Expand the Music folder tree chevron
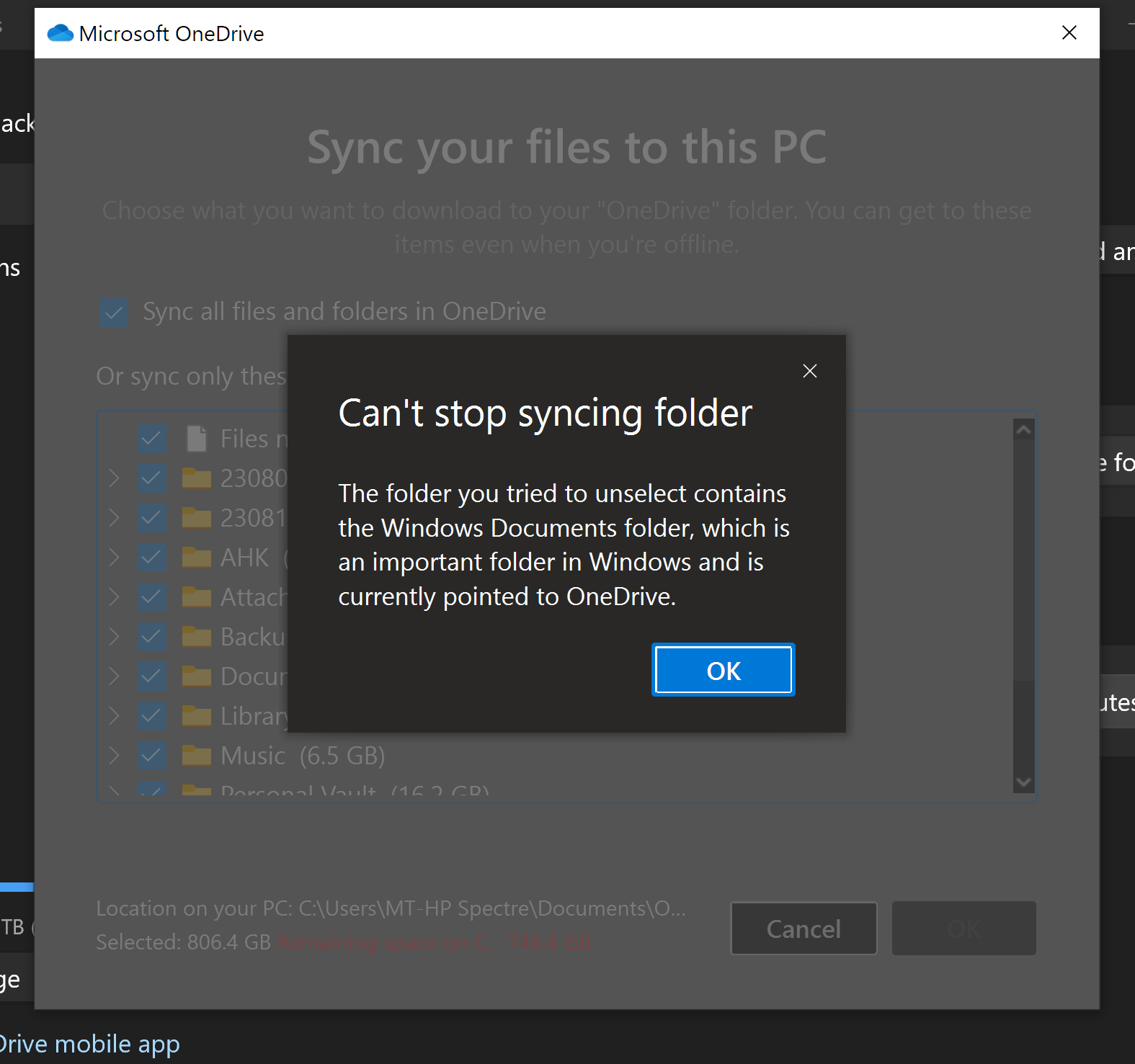This screenshot has width=1135, height=1064. [x=114, y=755]
